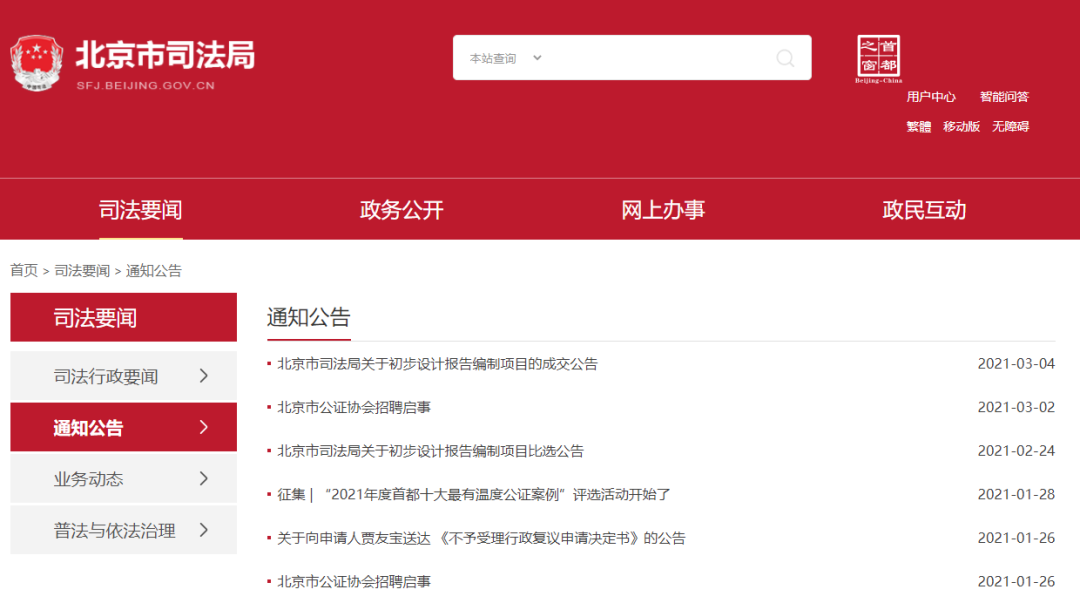The width and height of the screenshot is (1080, 603).
Task: Open 2021年度首都十大最有温度公证案例 notice
Action: pyautogui.click(x=474, y=494)
